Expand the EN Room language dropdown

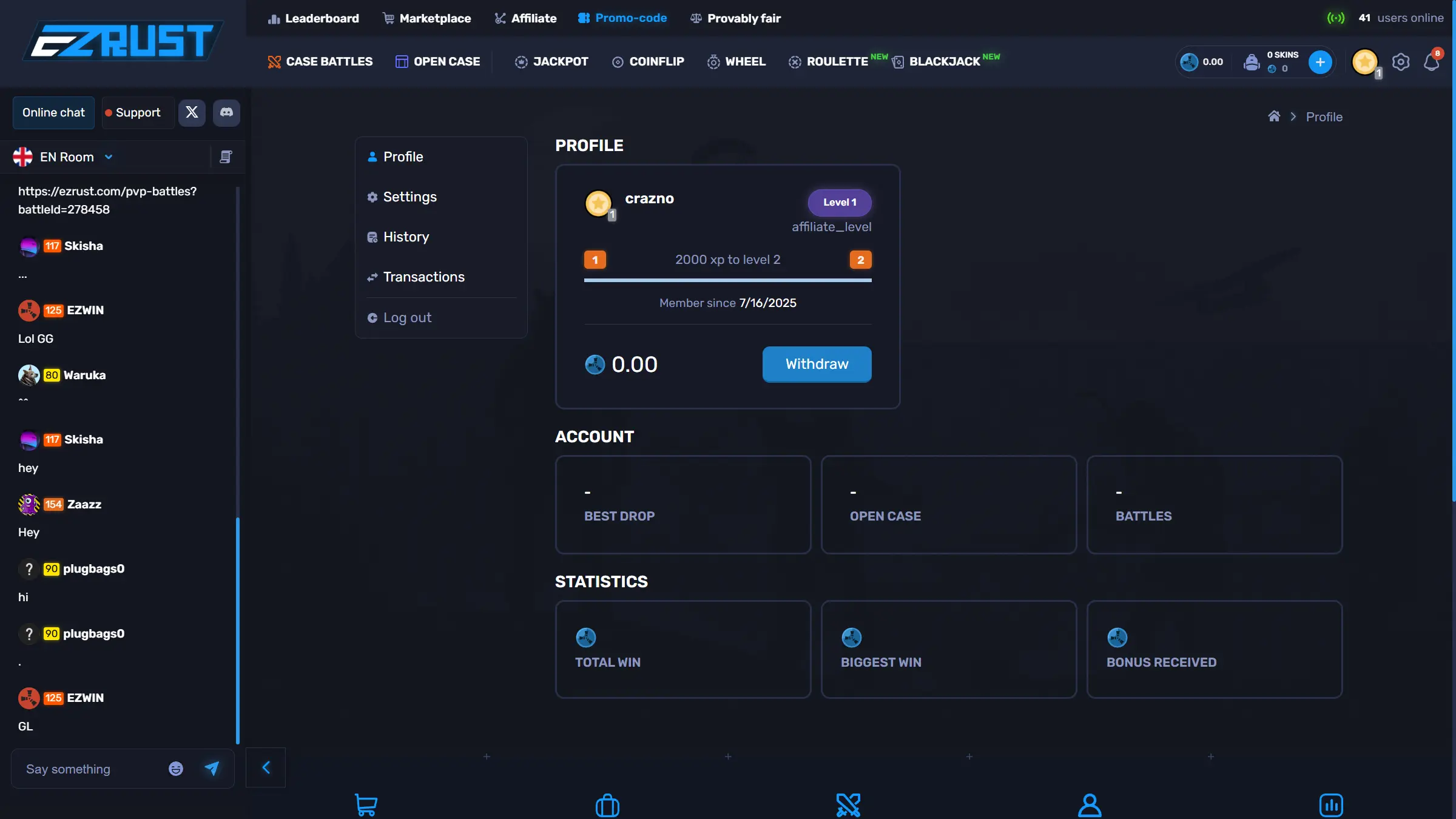coord(63,157)
